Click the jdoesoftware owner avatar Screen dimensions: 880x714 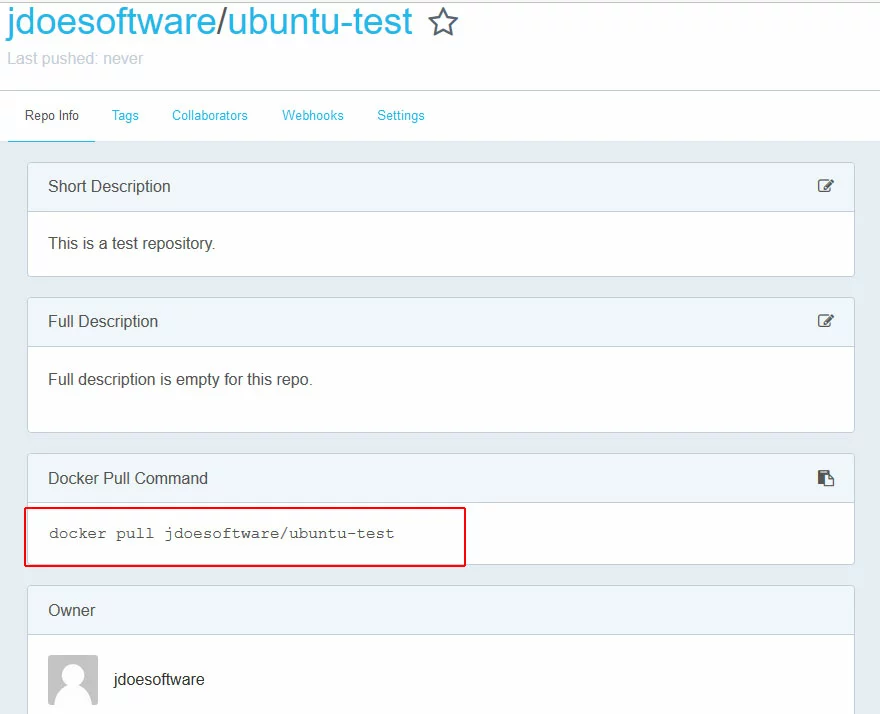73,679
